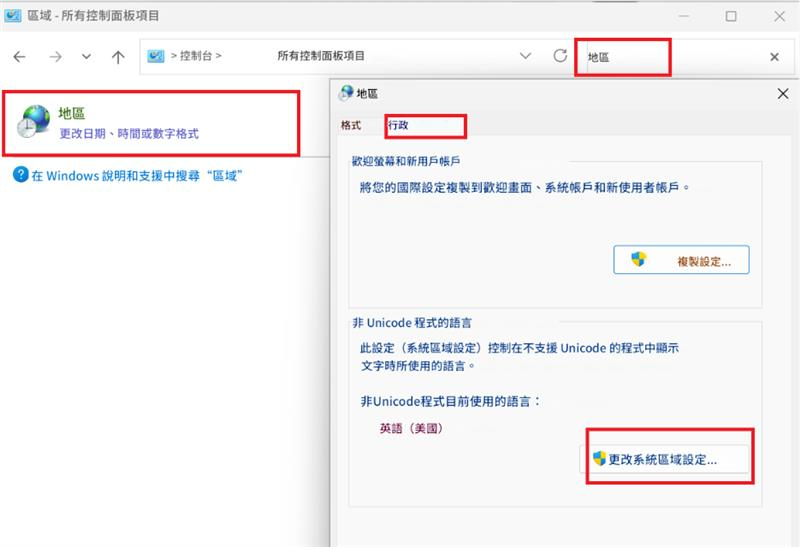This screenshot has width=800, height=547.
Task: Select 控制台 breadcrumb in address bar
Action: [196, 56]
